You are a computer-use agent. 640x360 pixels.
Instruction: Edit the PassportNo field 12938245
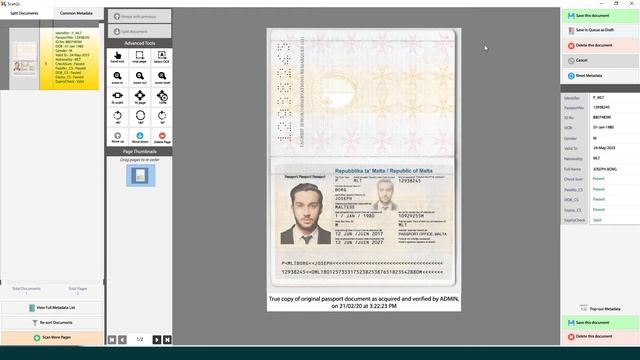pyautogui.click(x=614, y=107)
